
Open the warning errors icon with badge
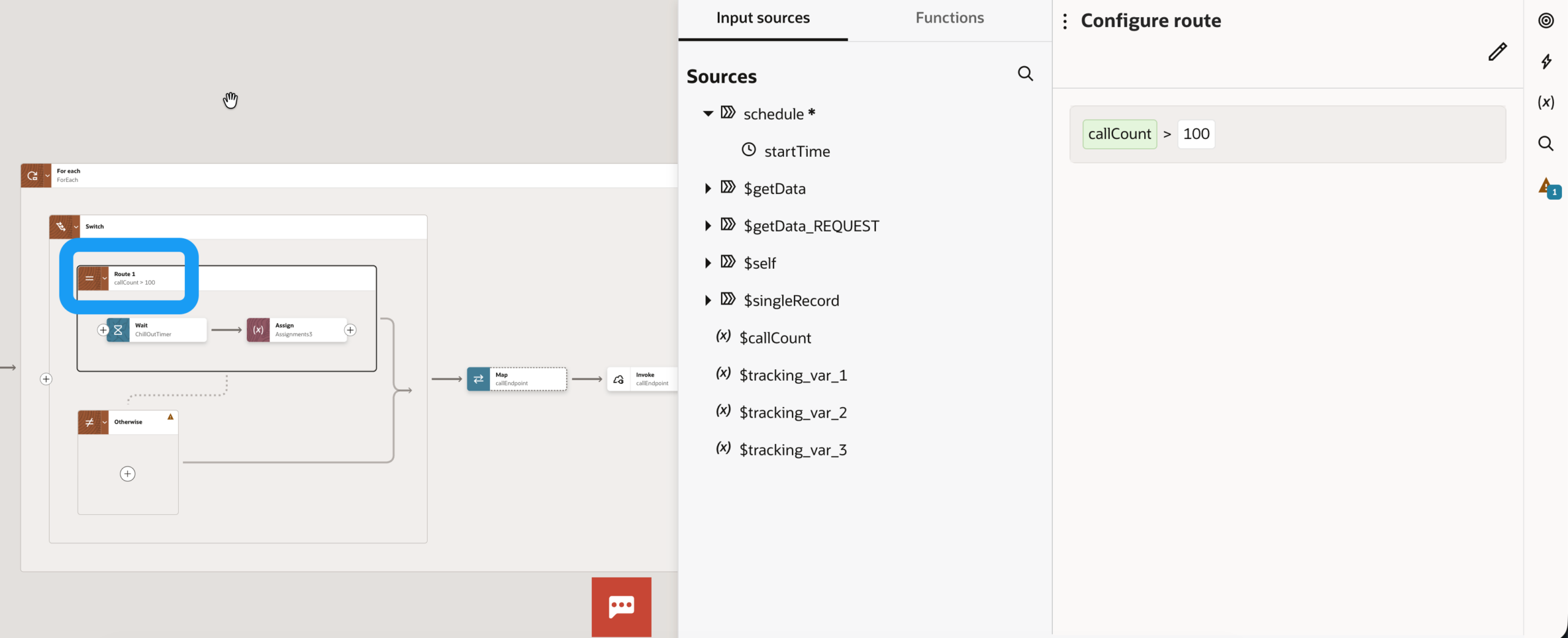[1547, 187]
